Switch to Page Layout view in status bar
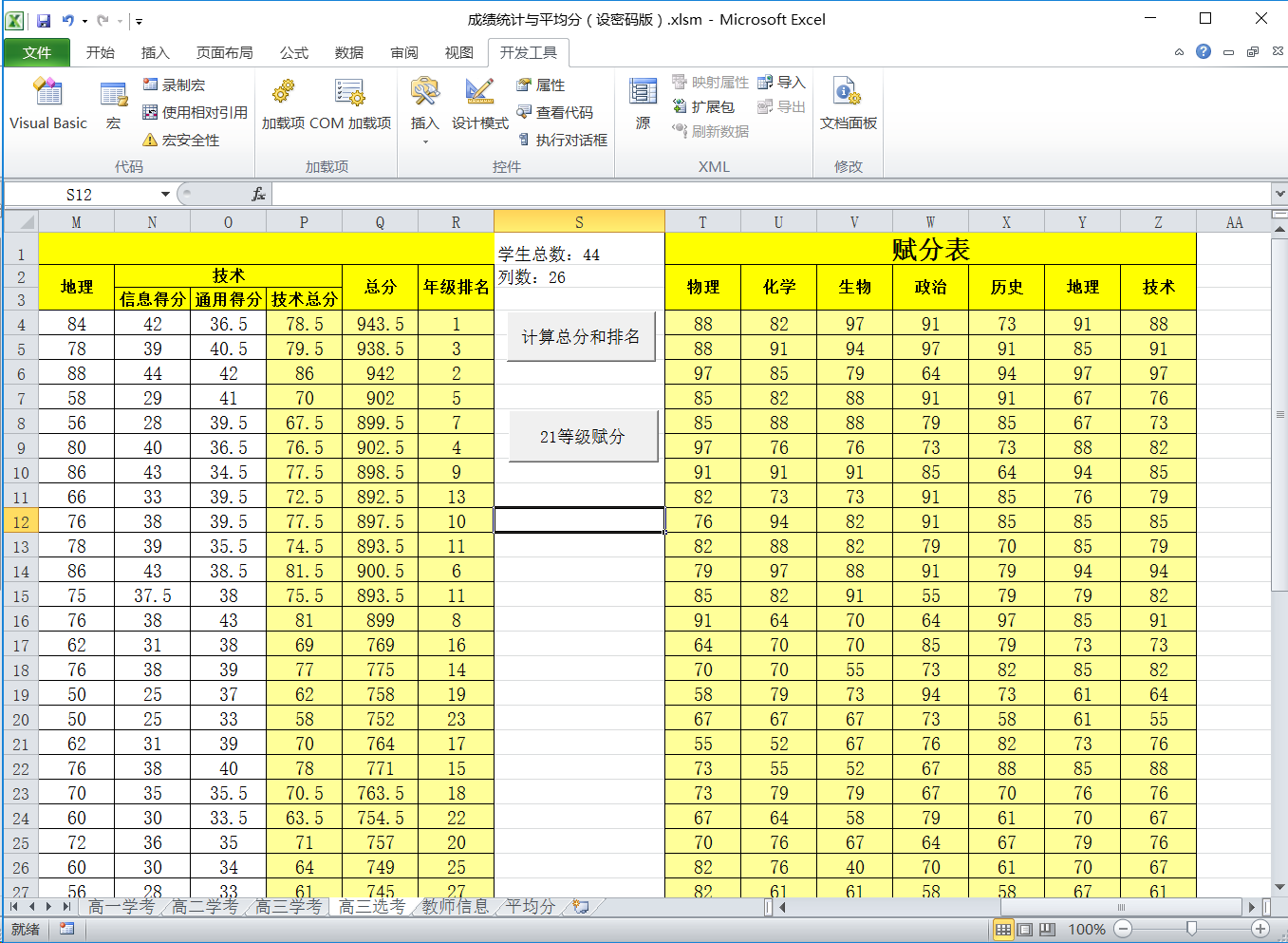Screen dimensions: 1288x943 [1025, 929]
